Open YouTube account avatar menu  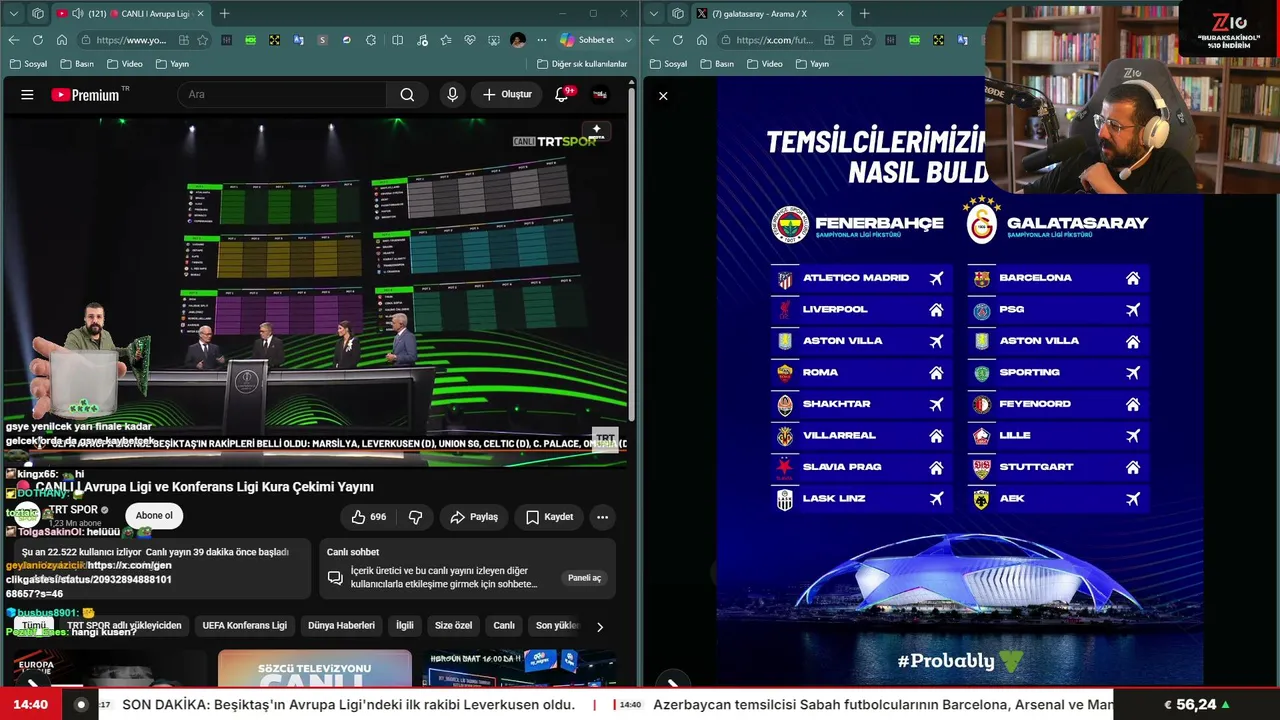coord(600,95)
